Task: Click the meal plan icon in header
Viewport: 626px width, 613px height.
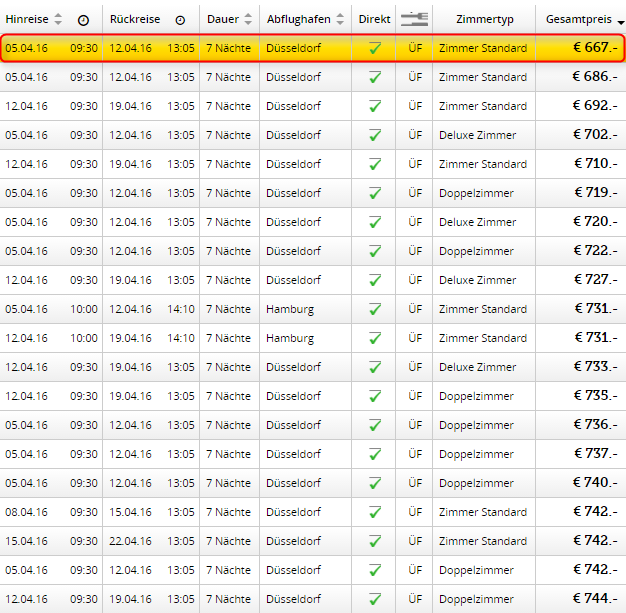Action: tap(413, 19)
